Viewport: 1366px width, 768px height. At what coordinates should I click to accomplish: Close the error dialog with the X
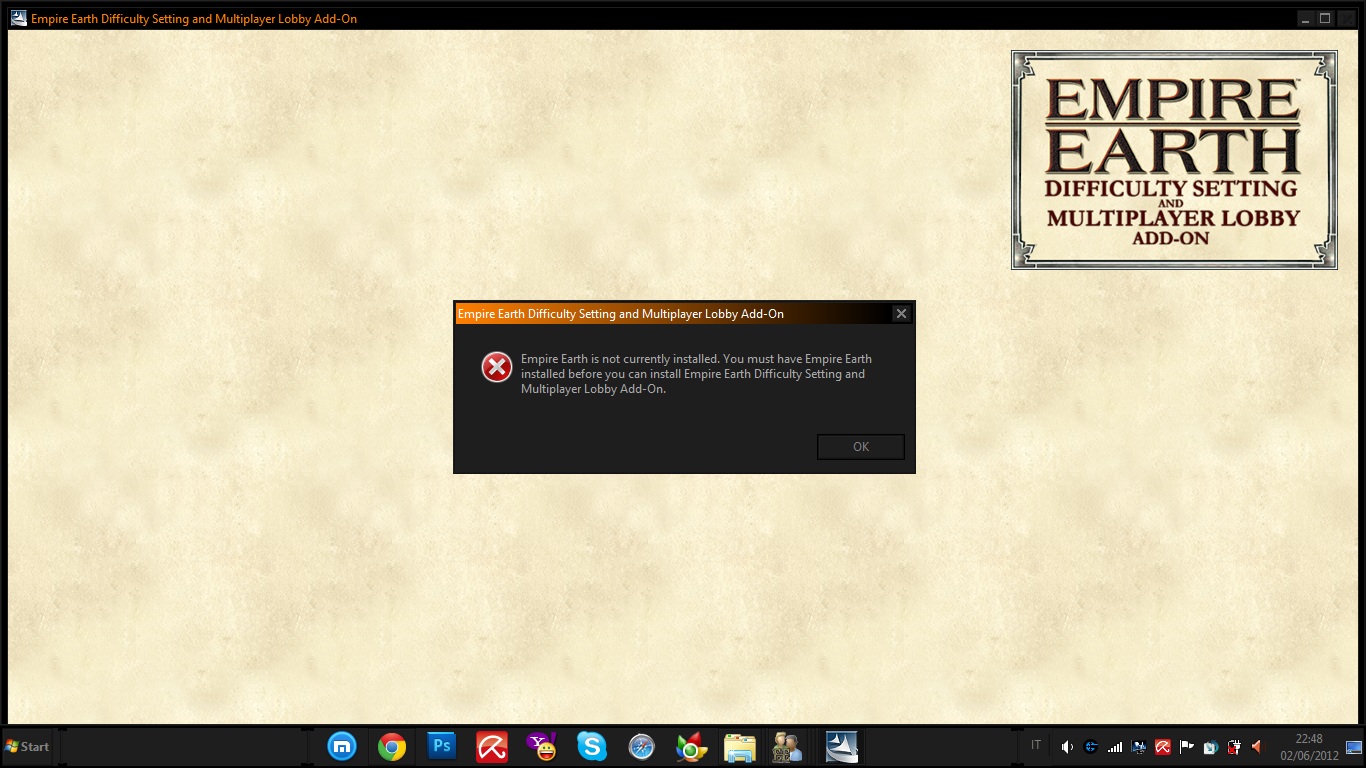901,314
